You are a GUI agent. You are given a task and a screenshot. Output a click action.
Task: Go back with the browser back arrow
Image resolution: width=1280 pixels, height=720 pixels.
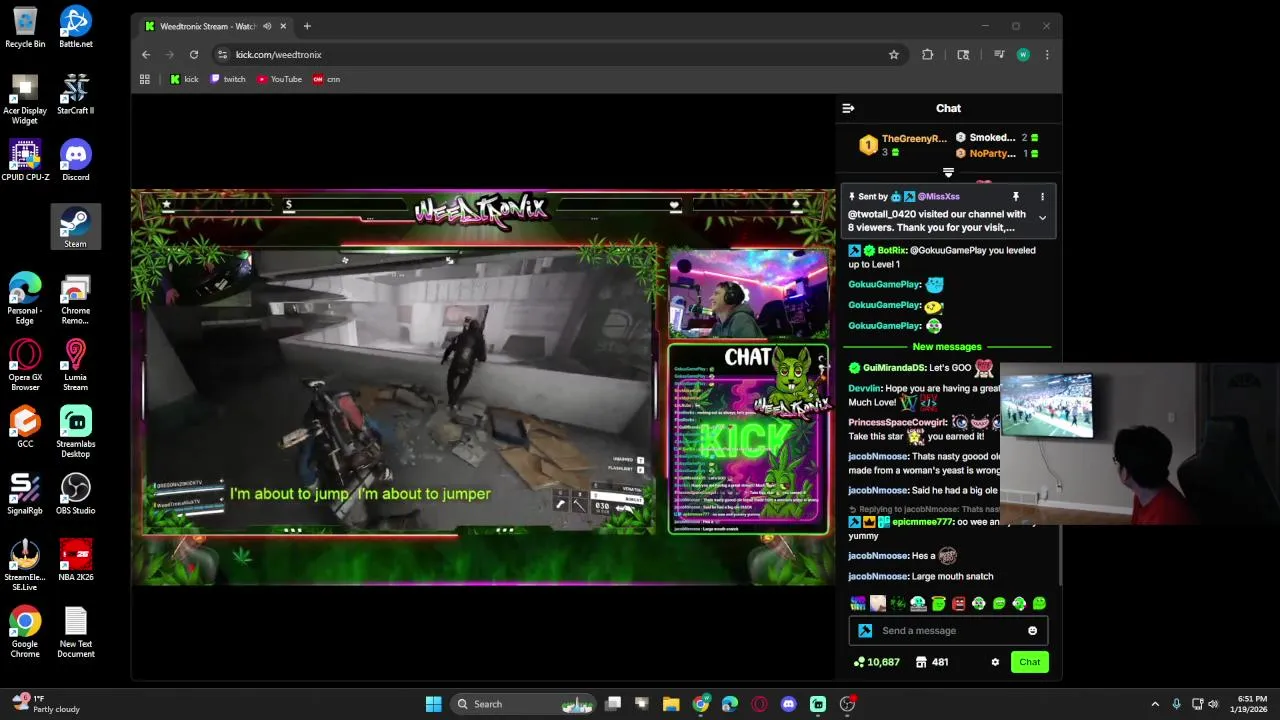tap(146, 55)
